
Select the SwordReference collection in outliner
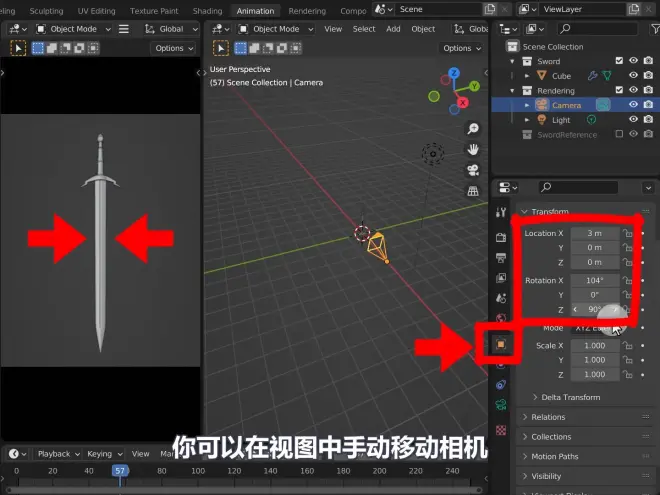(x=567, y=135)
